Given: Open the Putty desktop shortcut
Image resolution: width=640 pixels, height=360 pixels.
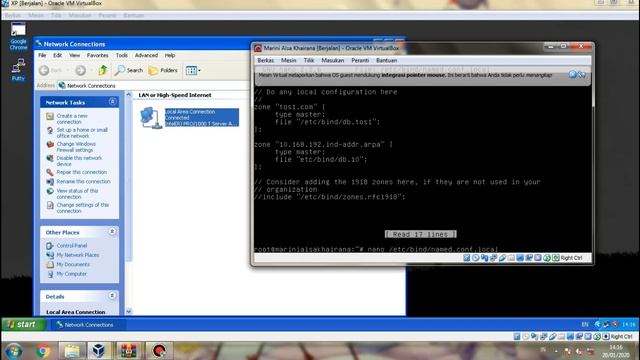Looking at the screenshot, I should tap(18, 69).
